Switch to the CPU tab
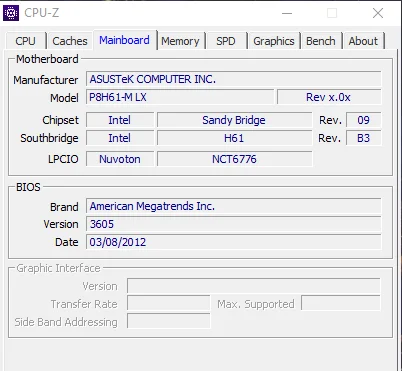Screen dimensions: 402x371 pos(25,41)
